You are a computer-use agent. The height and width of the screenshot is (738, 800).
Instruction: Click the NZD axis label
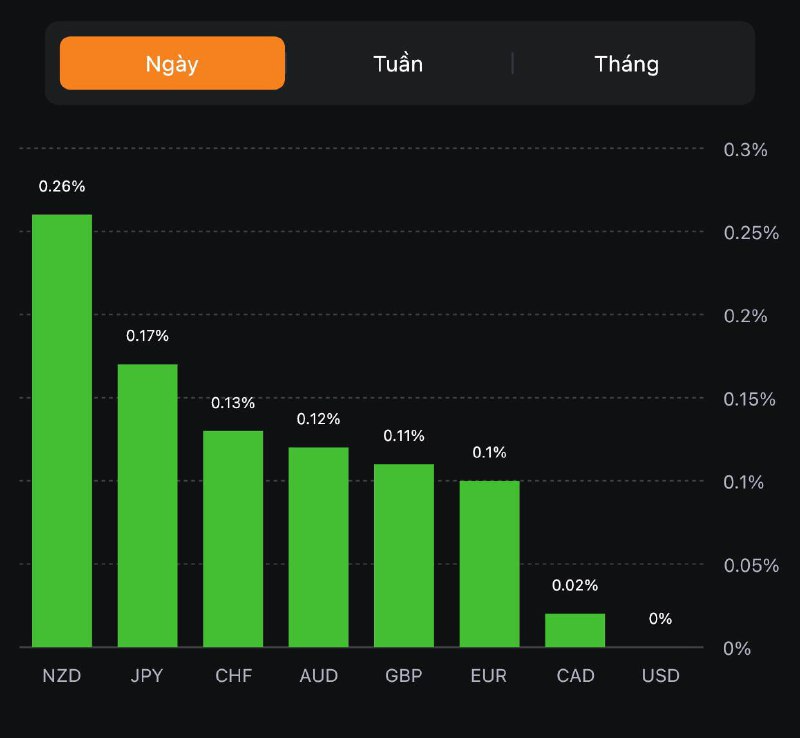[x=62, y=676]
